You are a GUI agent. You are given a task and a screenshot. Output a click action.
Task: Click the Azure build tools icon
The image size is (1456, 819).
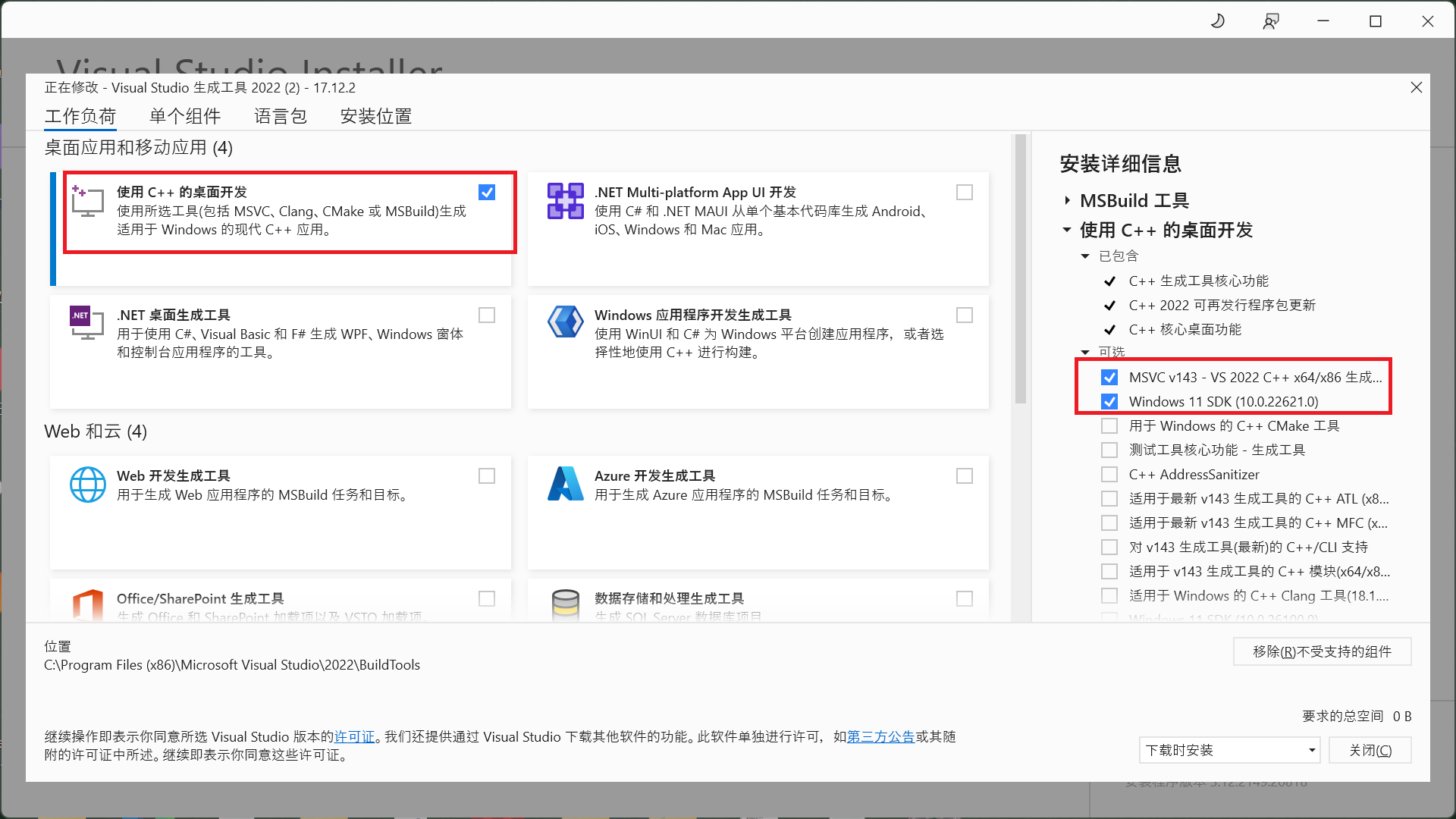point(565,485)
